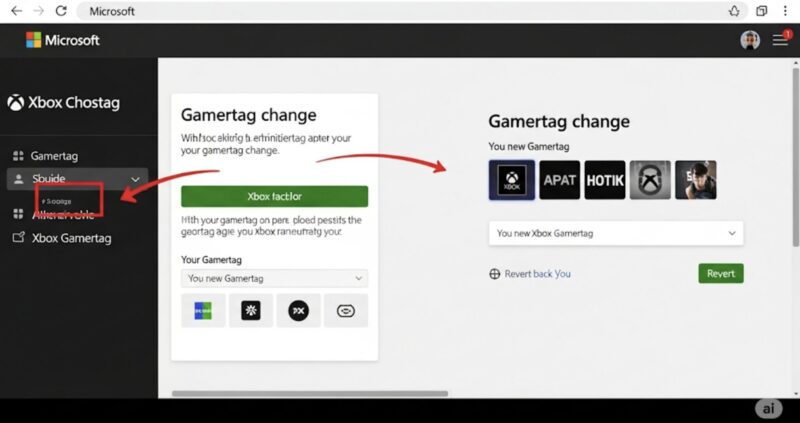This screenshot has height=423, width=800.
Task: Click the person icon in Sbuide row
Action: point(19,179)
